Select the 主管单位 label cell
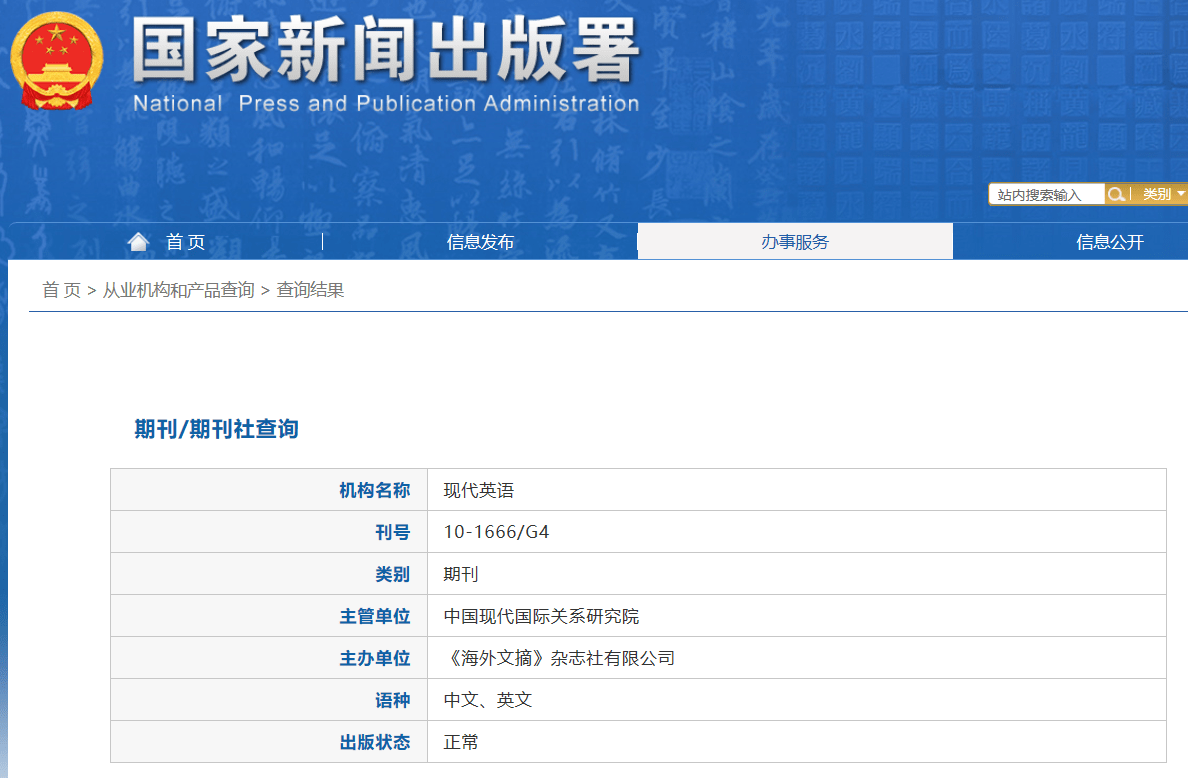 (x=269, y=616)
